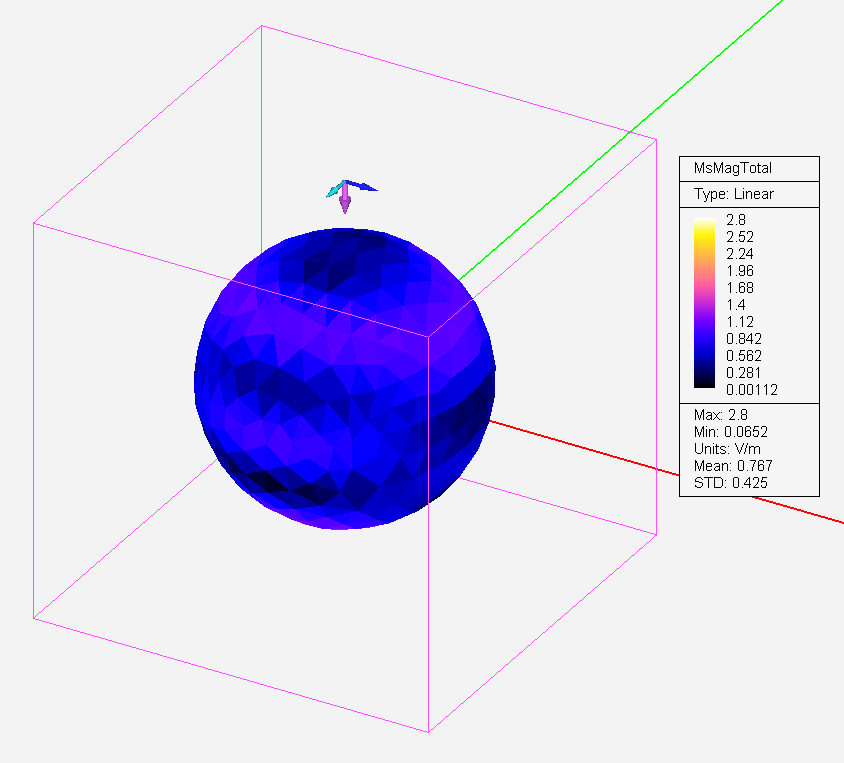Click the 1.68 scale value
The image size is (844, 763).
pos(740,288)
